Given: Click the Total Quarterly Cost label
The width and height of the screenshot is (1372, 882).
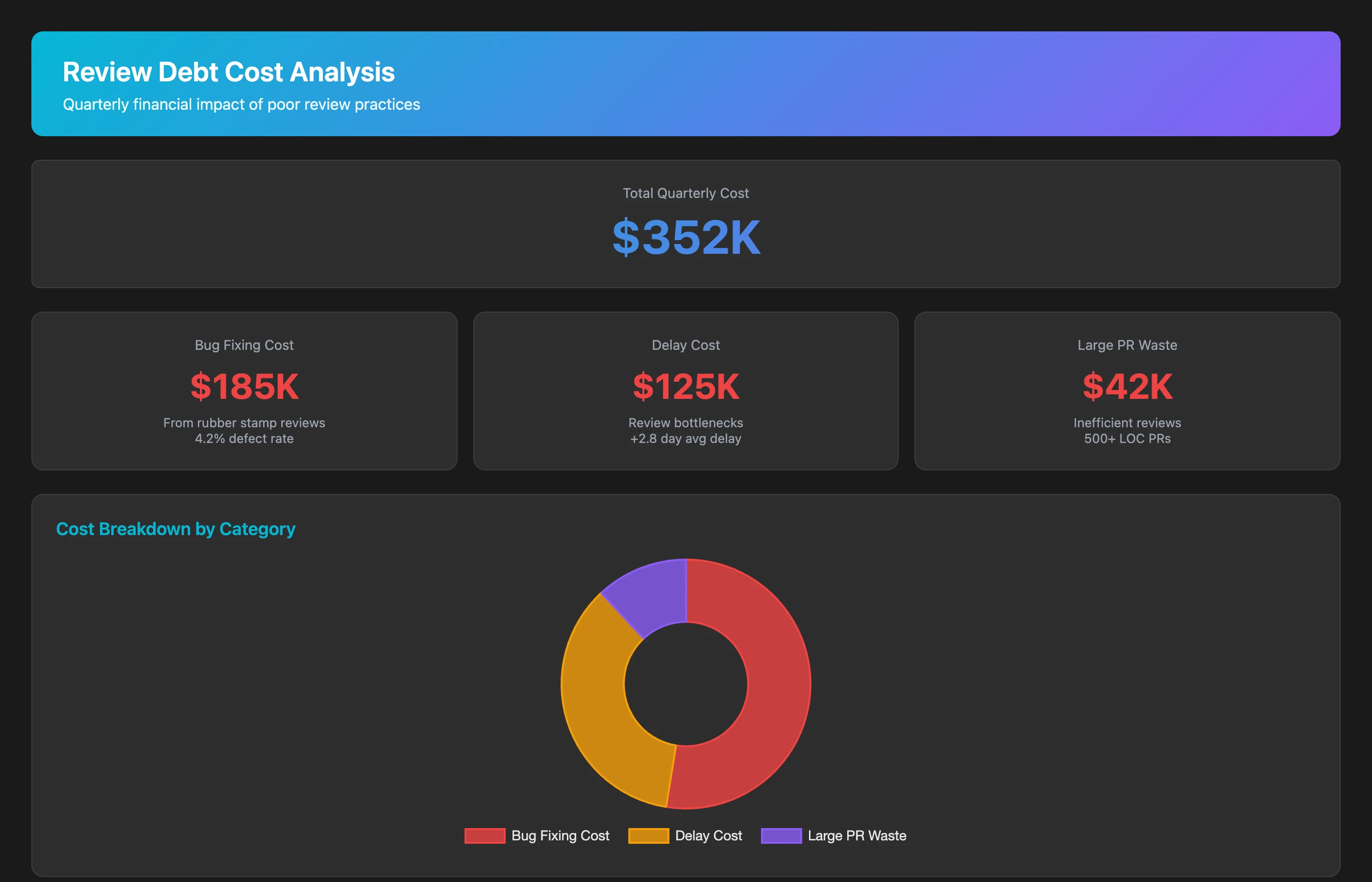Looking at the screenshot, I should [686, 193].
